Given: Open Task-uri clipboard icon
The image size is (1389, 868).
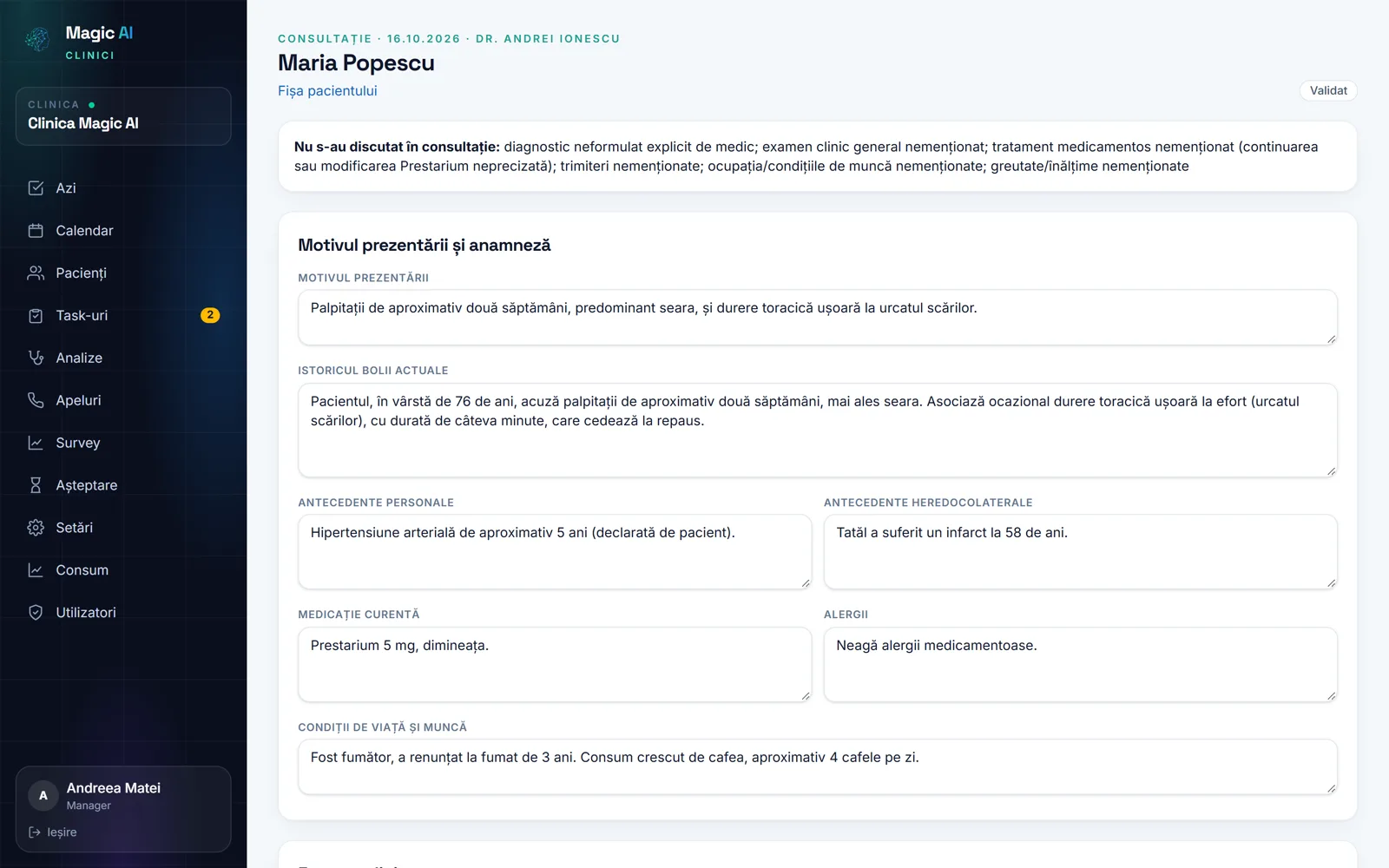Looking at the screenshot, I should 36,316.
